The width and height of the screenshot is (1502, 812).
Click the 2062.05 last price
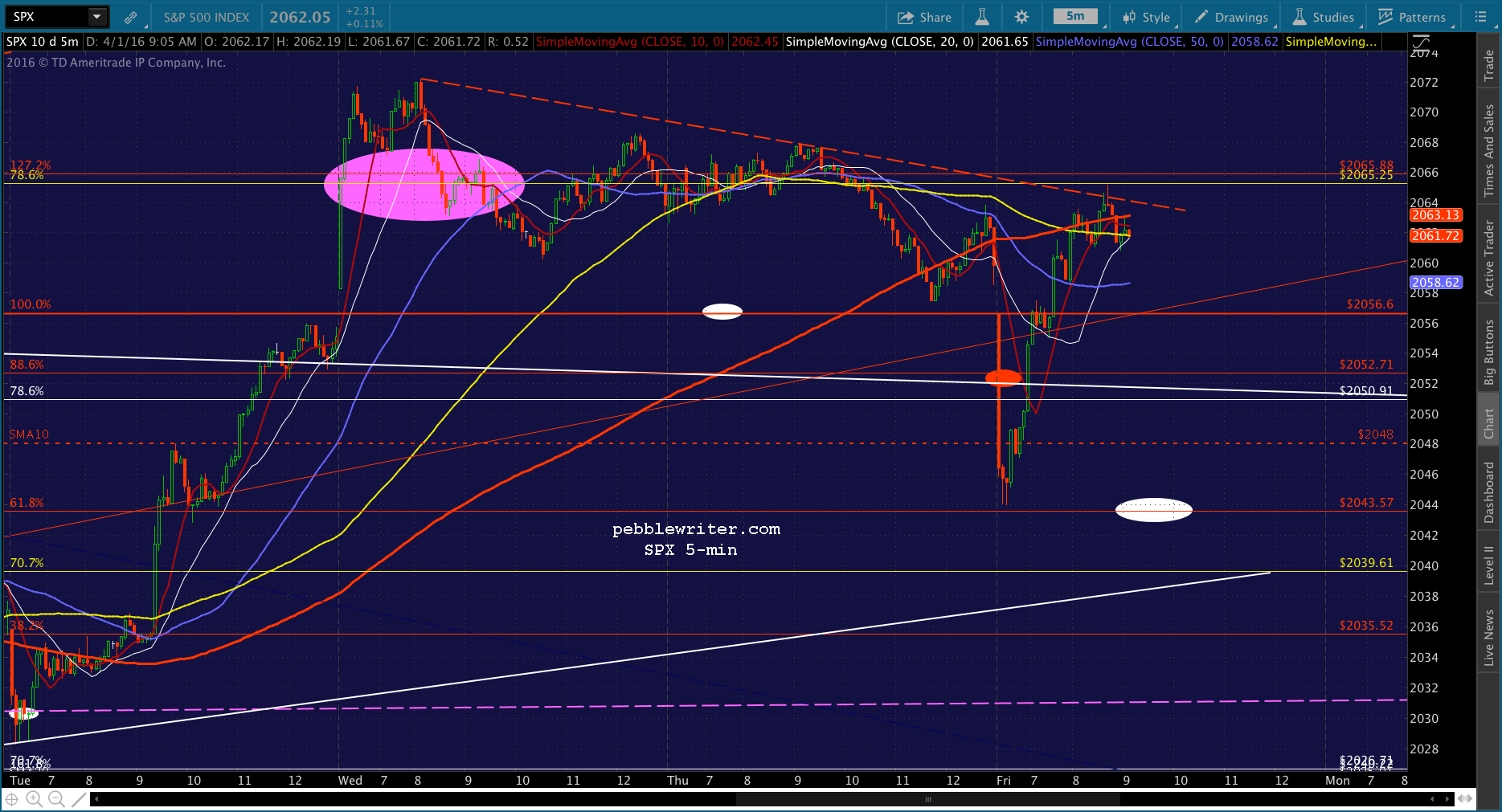300,17
